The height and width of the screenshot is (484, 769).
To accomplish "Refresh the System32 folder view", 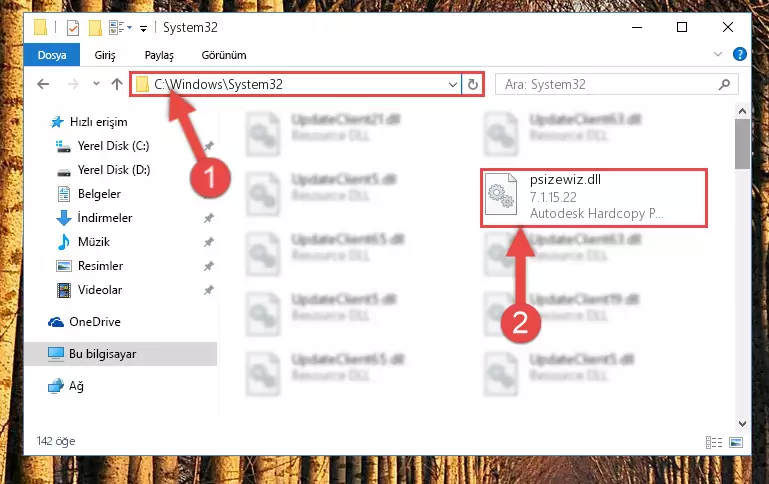I will pos(473,84).
